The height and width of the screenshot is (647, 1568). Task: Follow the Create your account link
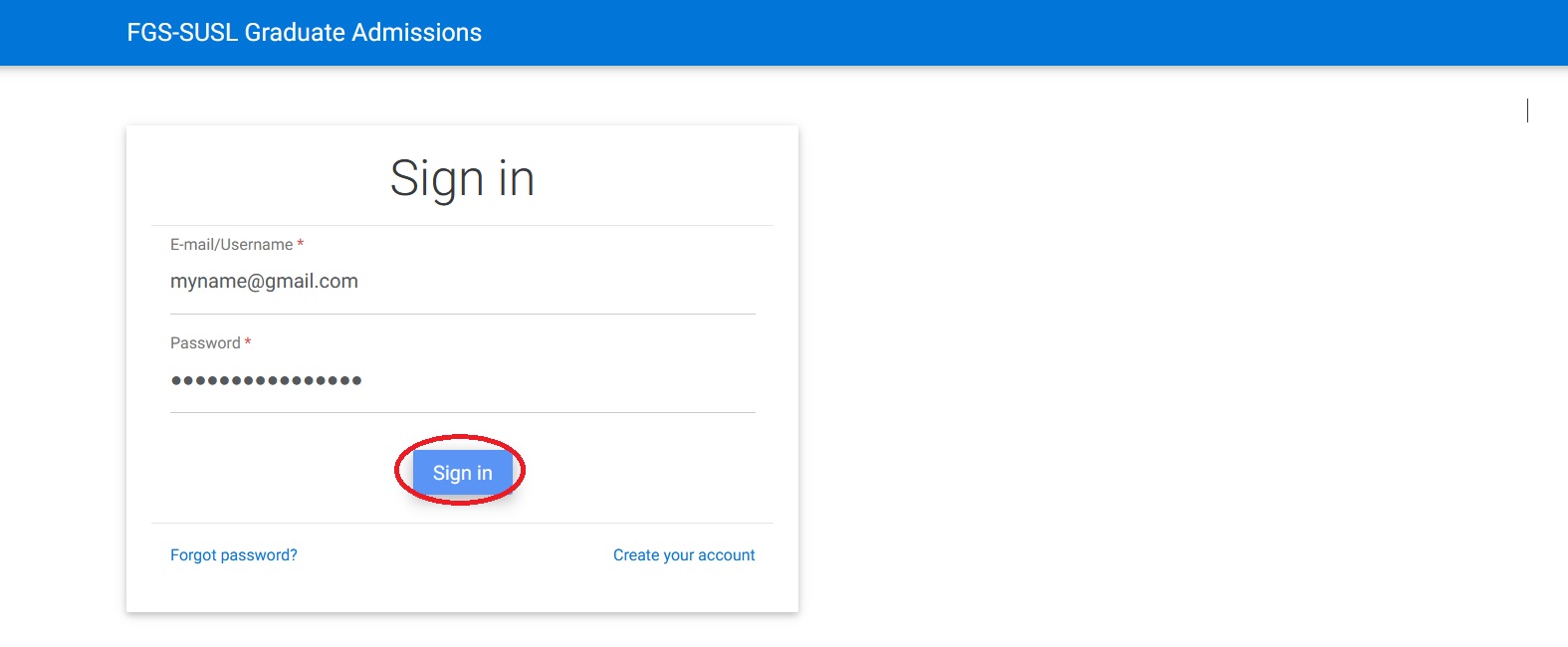[684, 555]
